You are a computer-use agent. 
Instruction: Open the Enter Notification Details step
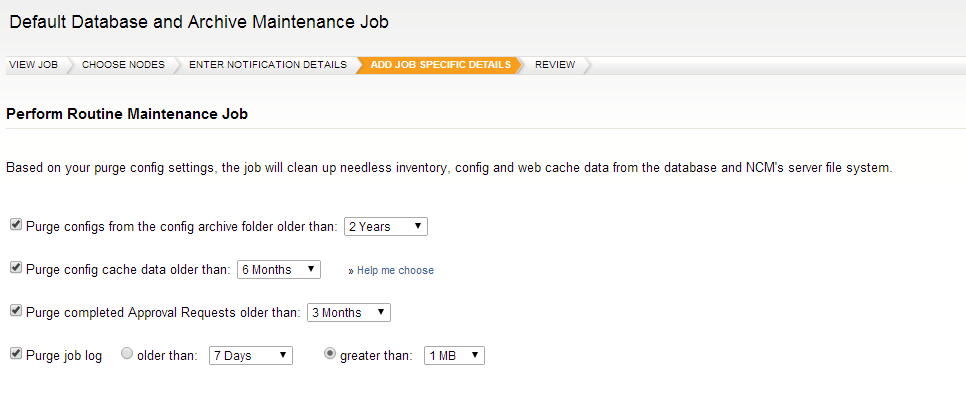[268, 65]
